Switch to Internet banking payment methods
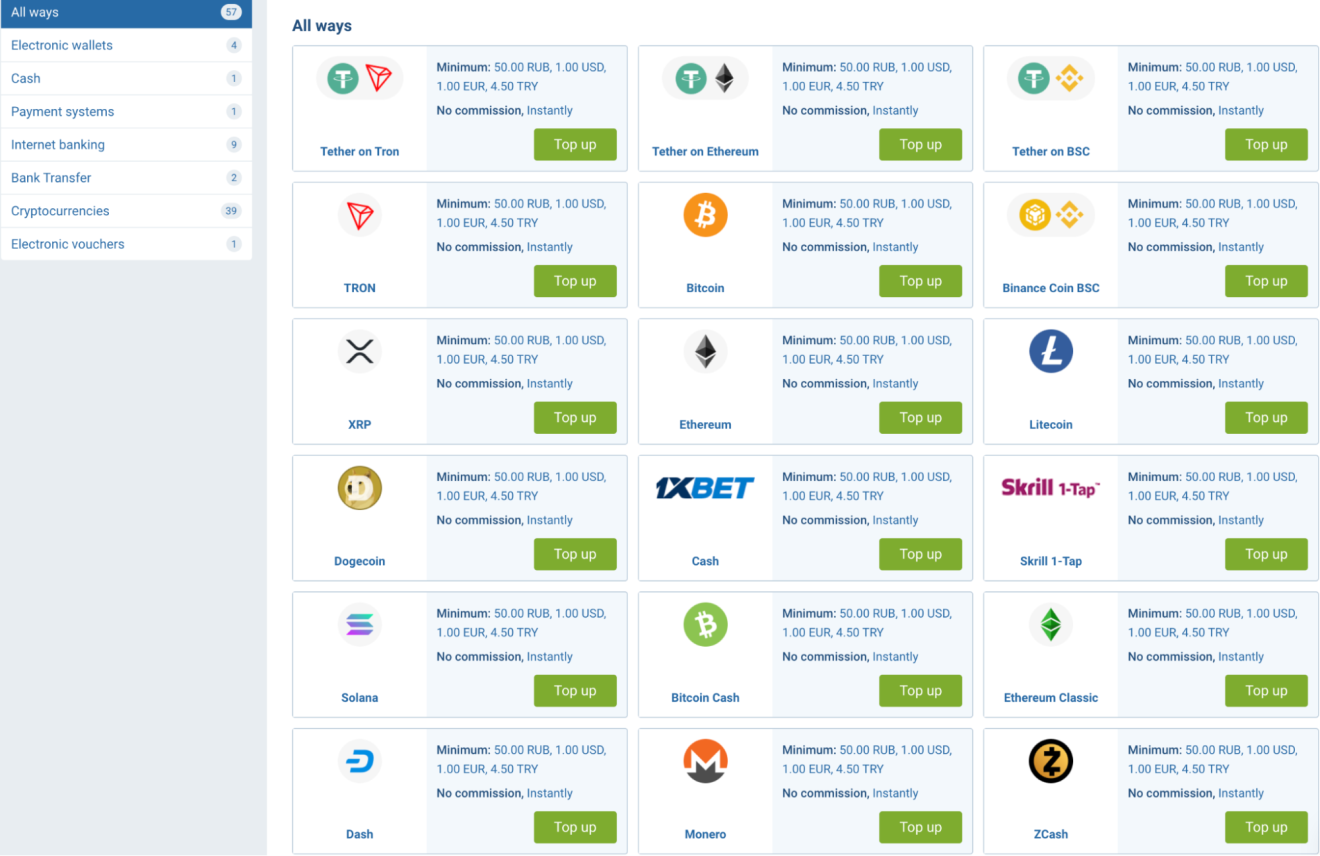The image size is (1320, 856). 58,145
